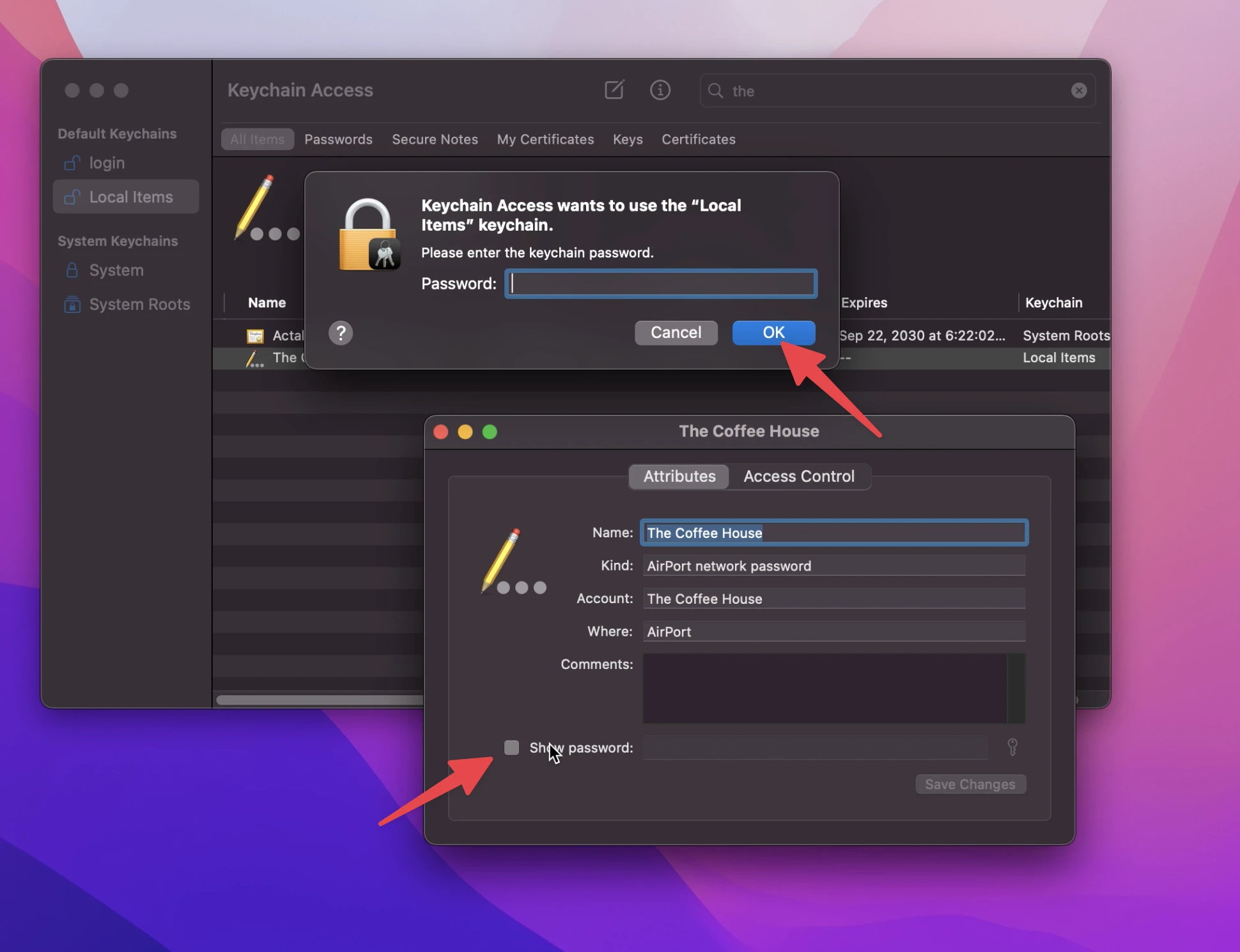Viewport: 1240px width, 952px height.
Task: Click the search magnifier icon
Action: click(x=716, y=91)
